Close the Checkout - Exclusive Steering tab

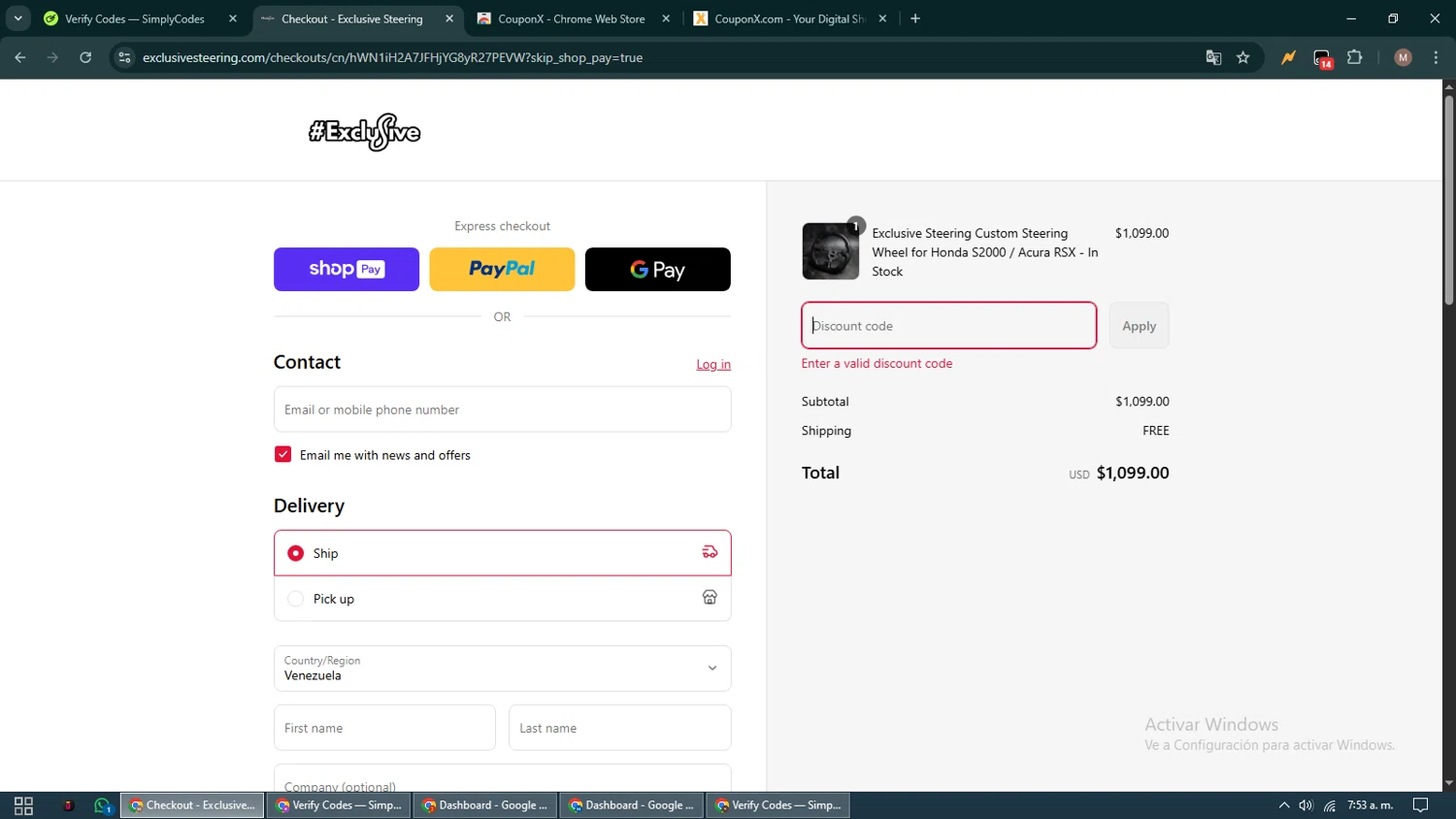click(x=449, y=18)
